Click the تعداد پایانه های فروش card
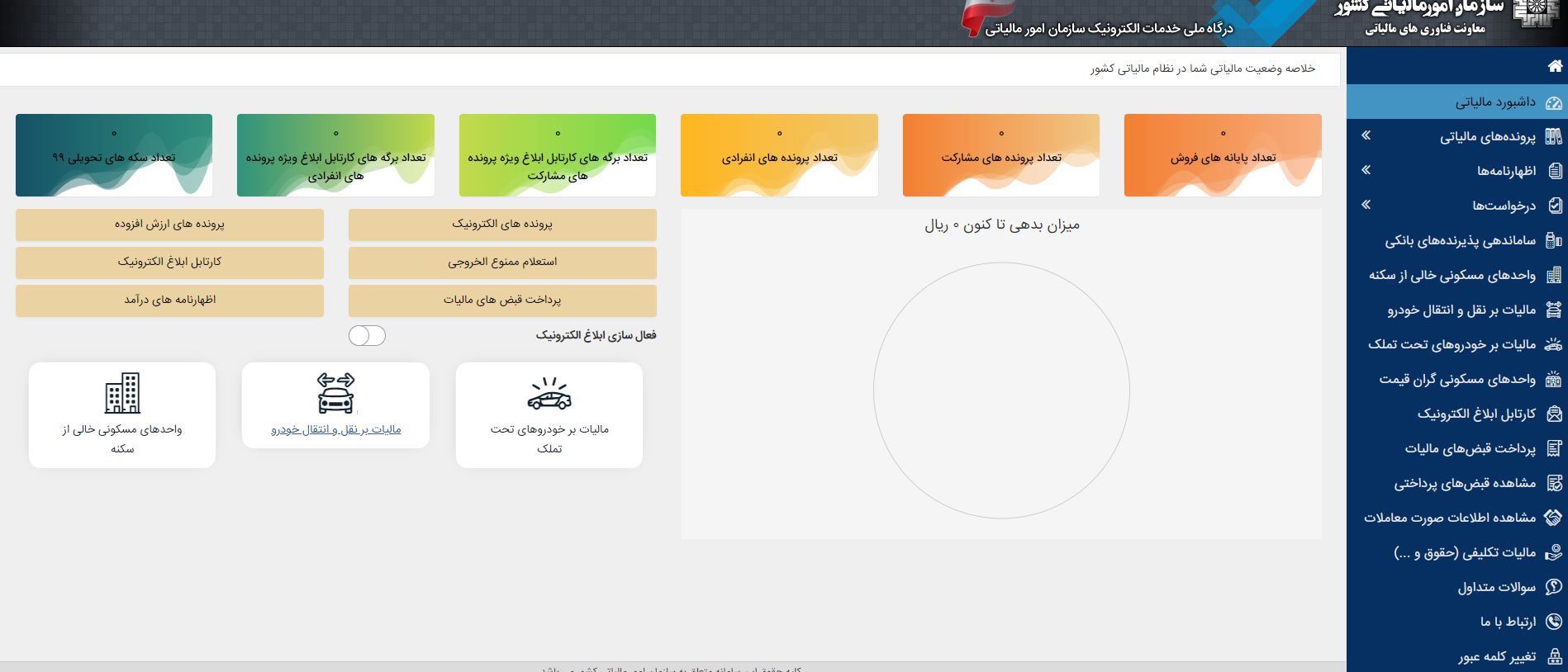 (x=1223, y=155)
